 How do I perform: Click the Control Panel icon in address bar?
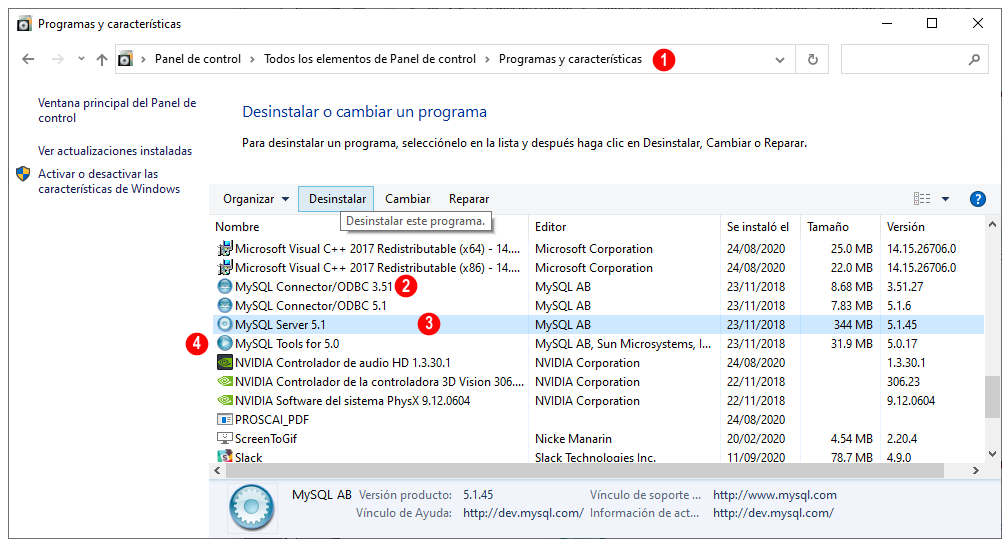[x=125, y=59]
